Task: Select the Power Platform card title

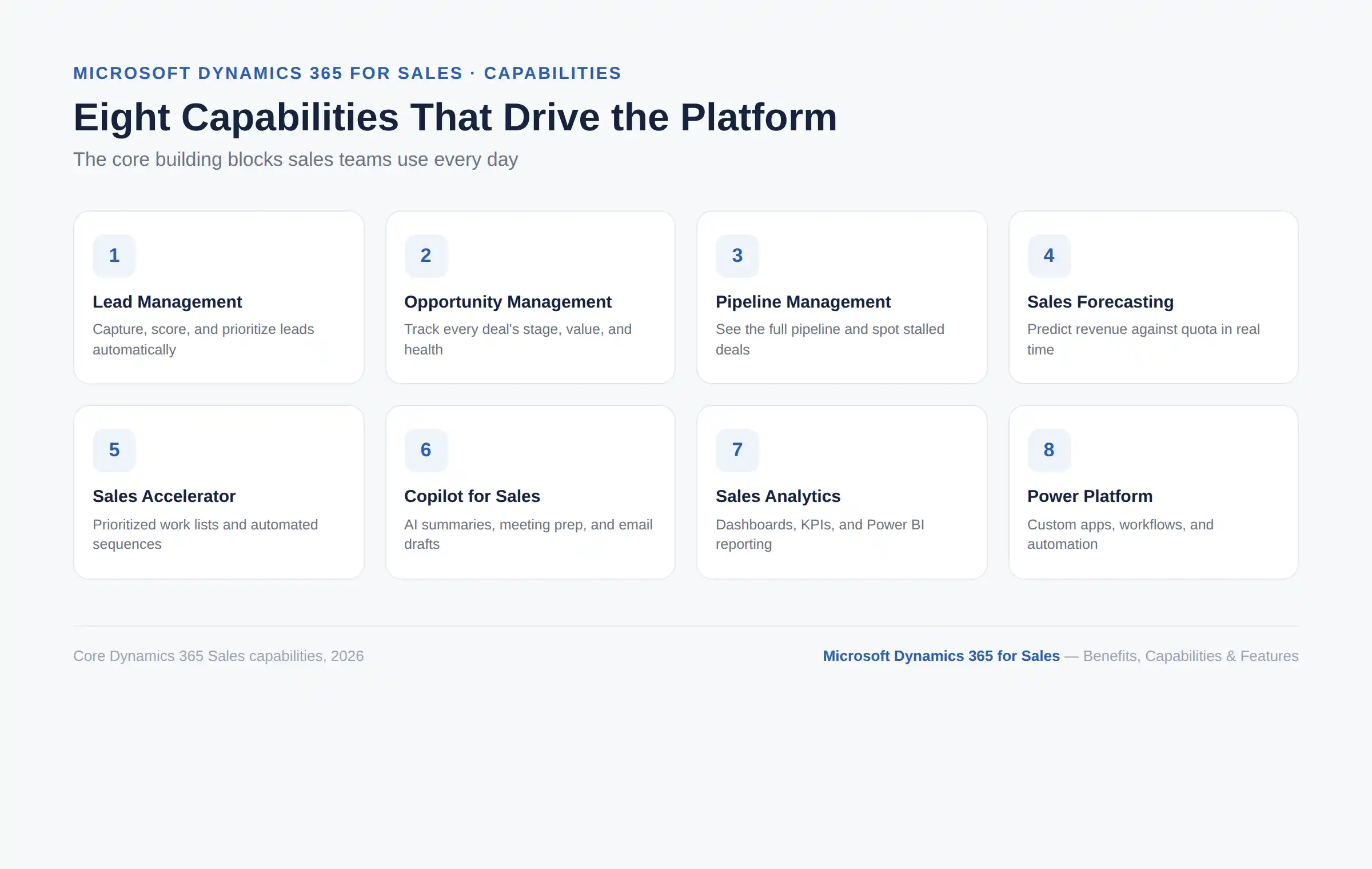Action: click(1090, 496)
